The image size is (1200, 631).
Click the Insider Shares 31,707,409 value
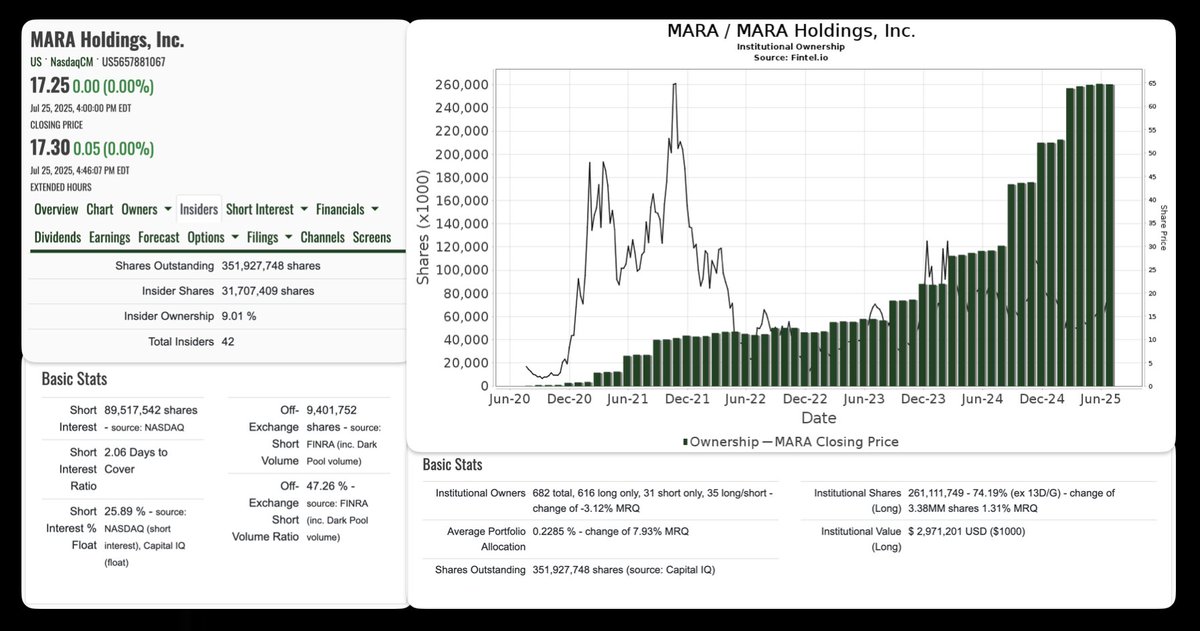[x=267, y=291]
